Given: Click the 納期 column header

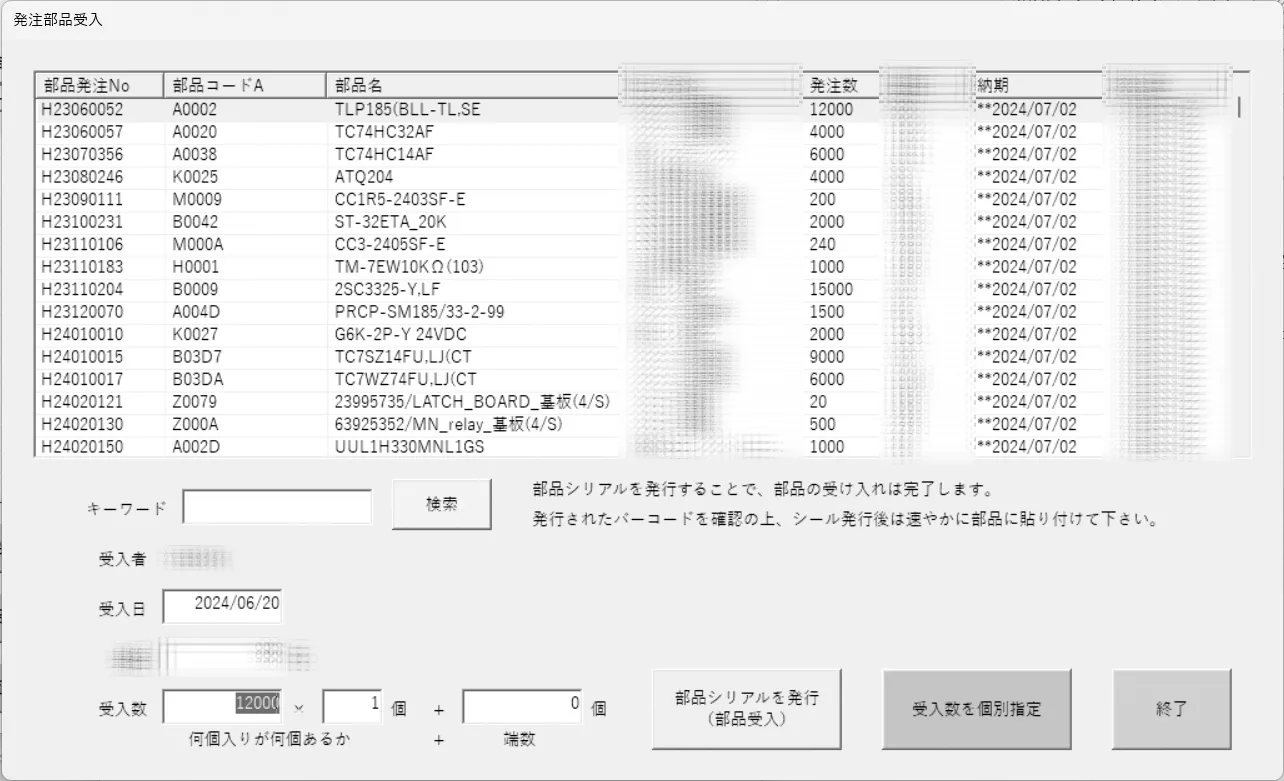Looking at the screenshot, I should [1035, 85].
